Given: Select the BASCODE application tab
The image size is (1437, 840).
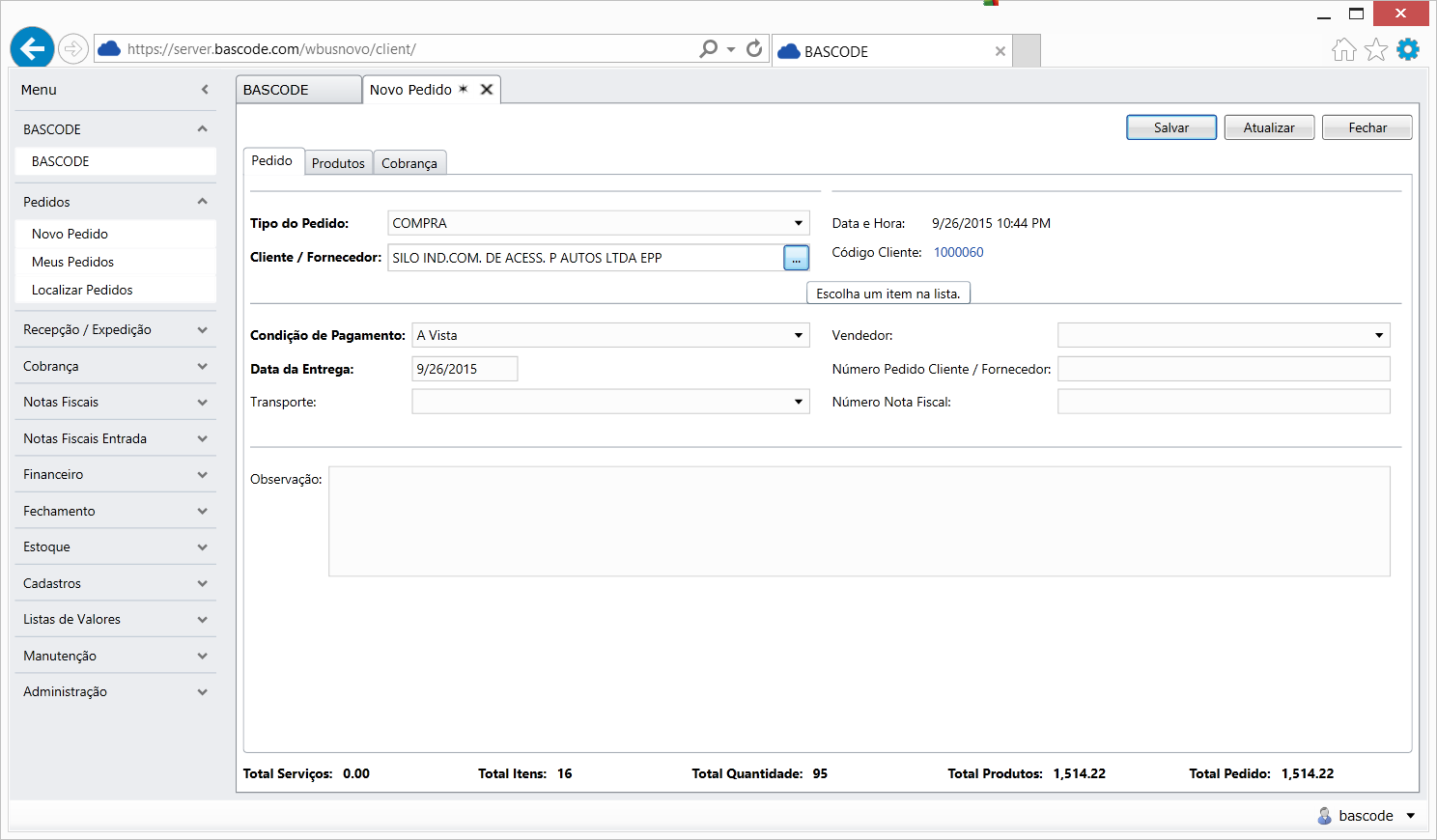Looking at the screenshot, I should click(x=298, y=90).
